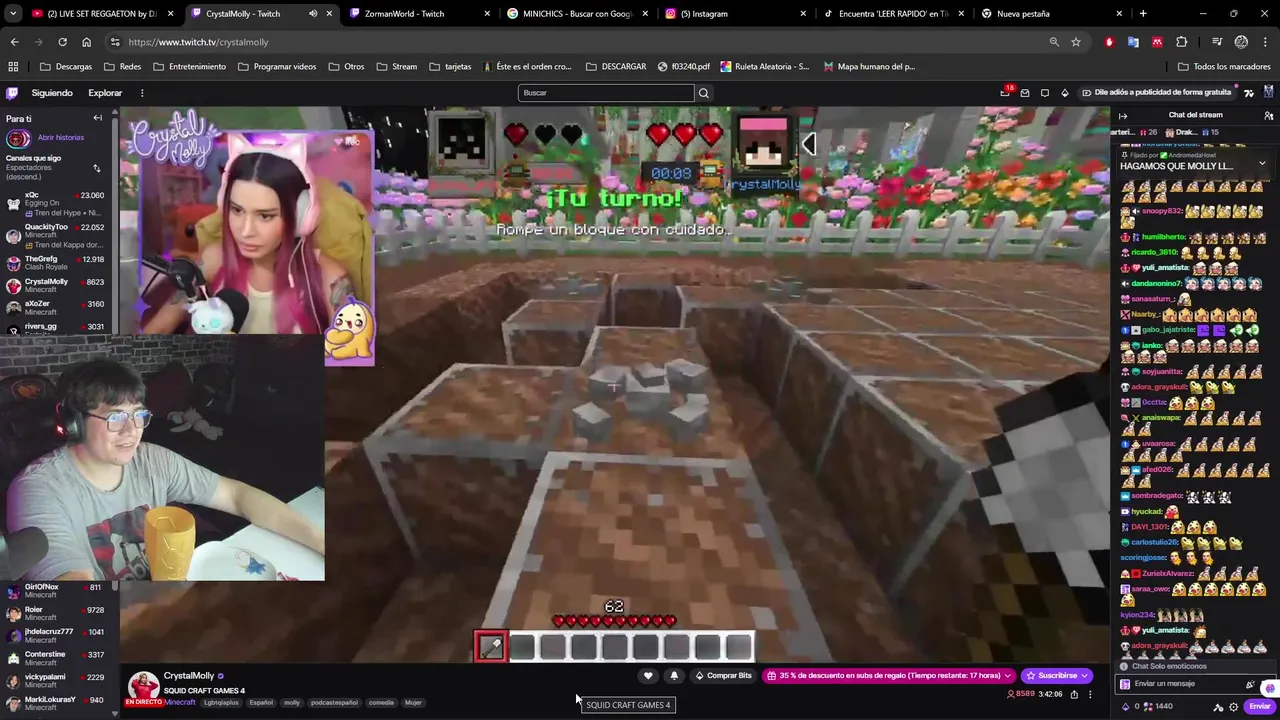Open the f03240.pdf bookmark
The image size is (1280, 720).
[x=684, y=67]
